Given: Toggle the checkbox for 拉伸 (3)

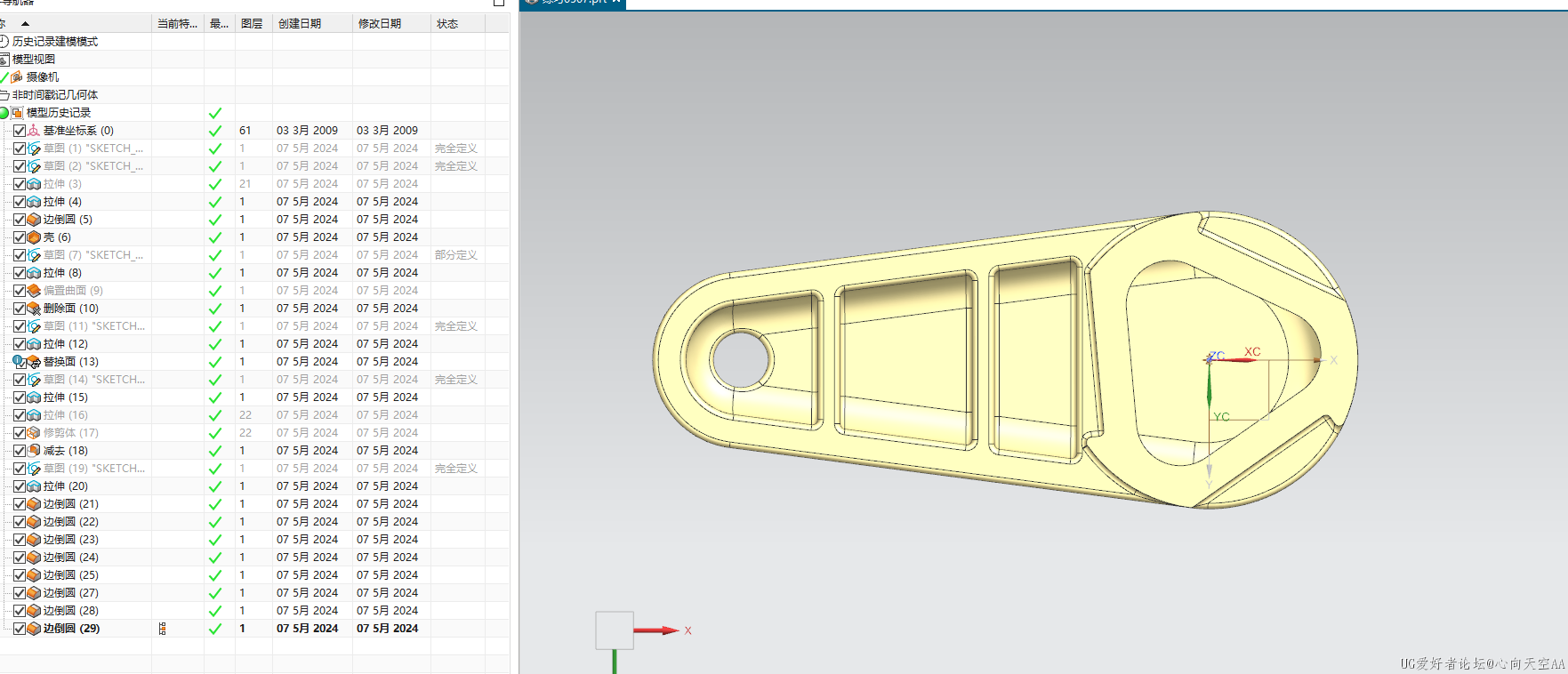Looking at the screenshot, I should point(20,184).
